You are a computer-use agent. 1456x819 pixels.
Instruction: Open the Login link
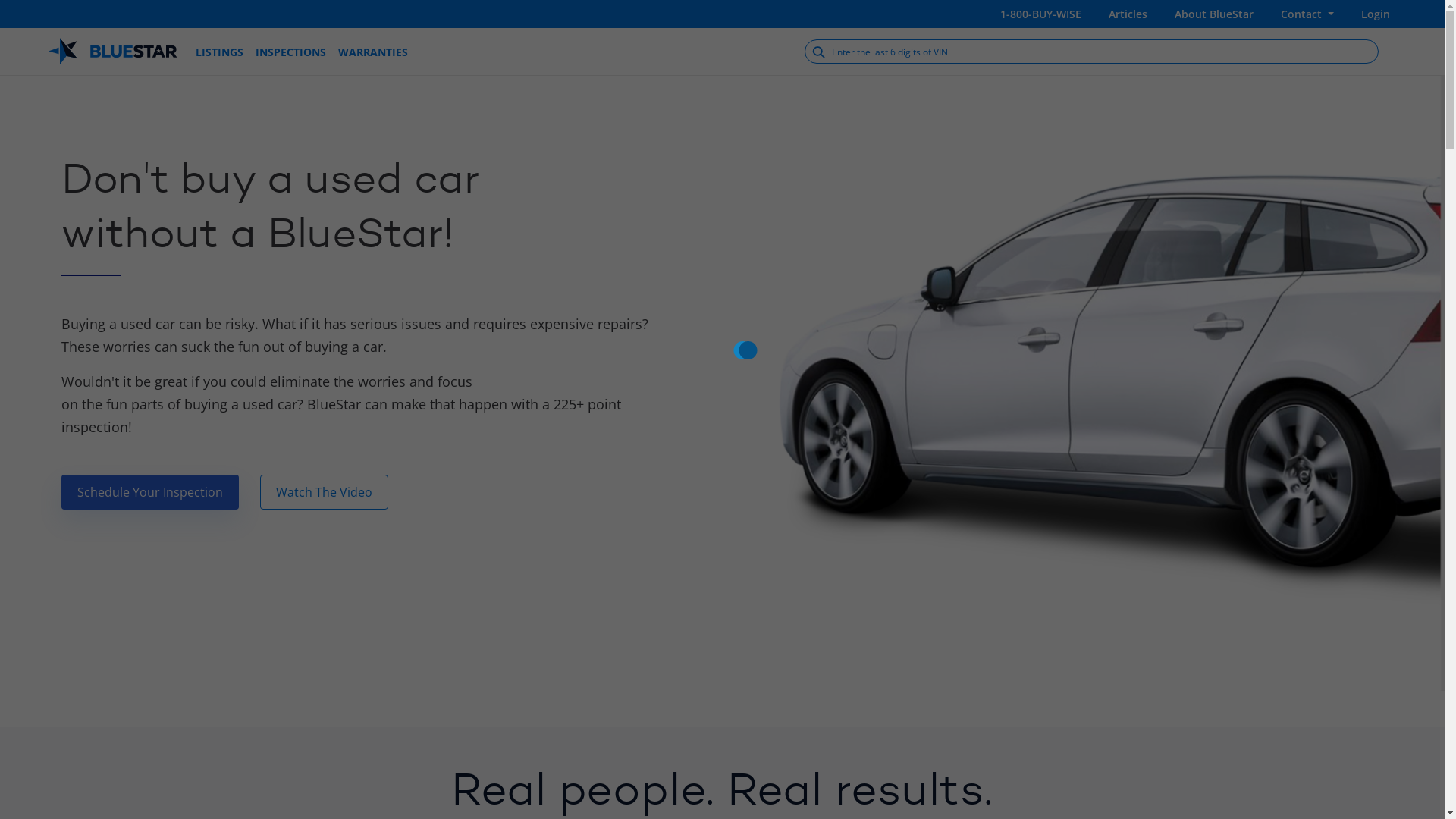click(1375, 14)
